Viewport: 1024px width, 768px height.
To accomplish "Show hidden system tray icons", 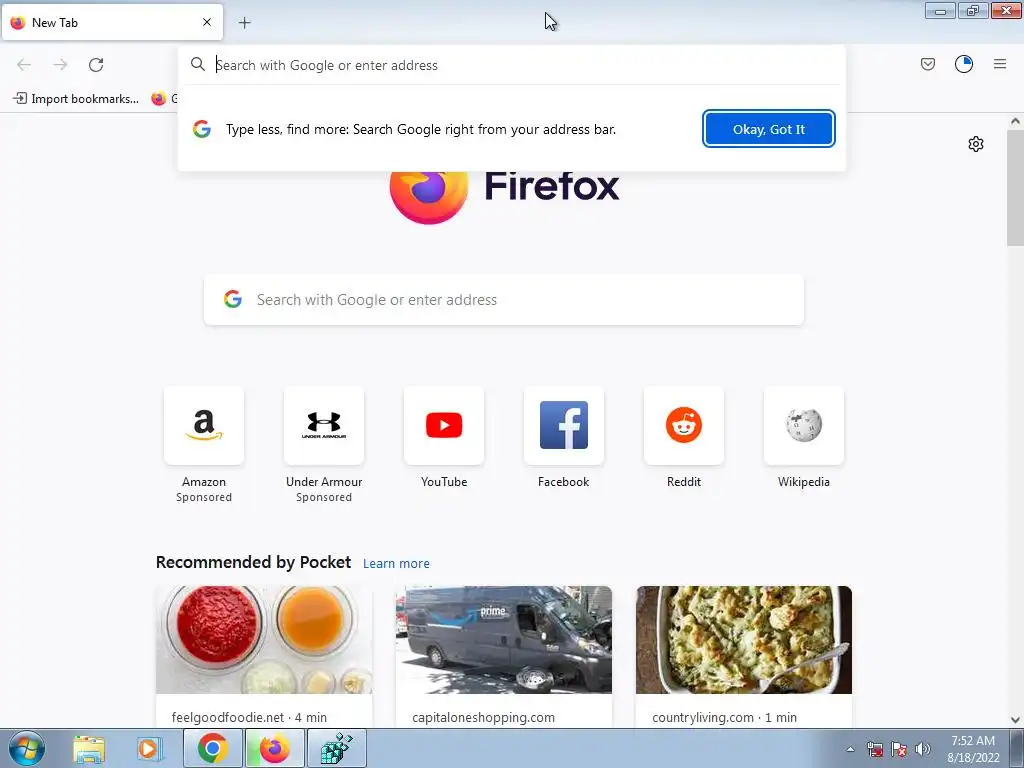I will tap(850, 749).
